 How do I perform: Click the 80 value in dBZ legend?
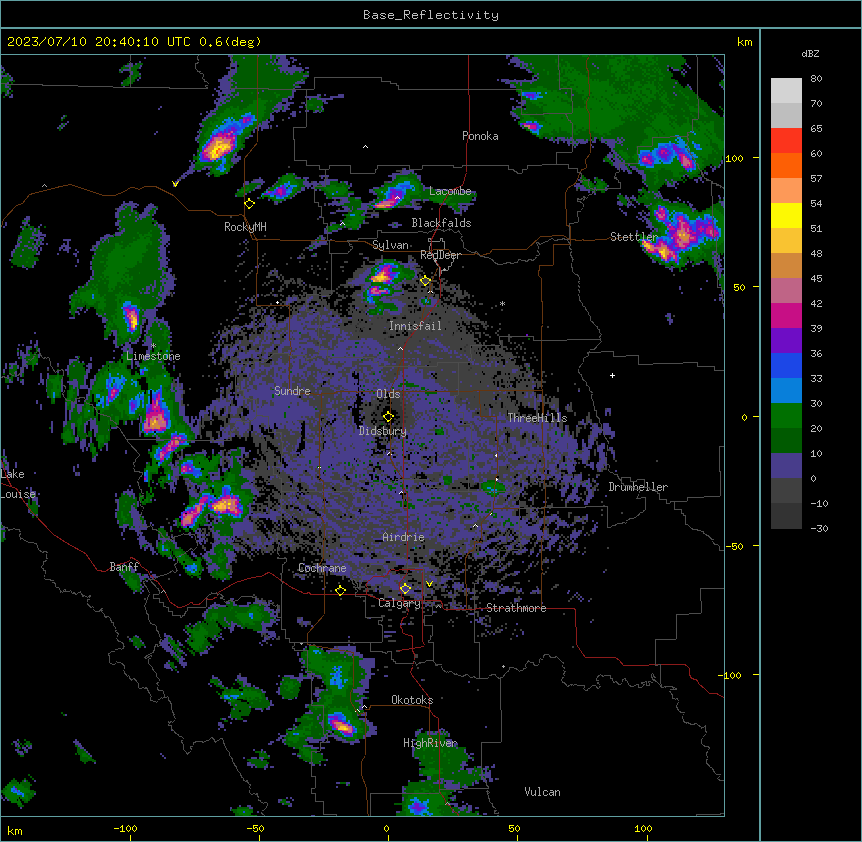pos(816,79)
